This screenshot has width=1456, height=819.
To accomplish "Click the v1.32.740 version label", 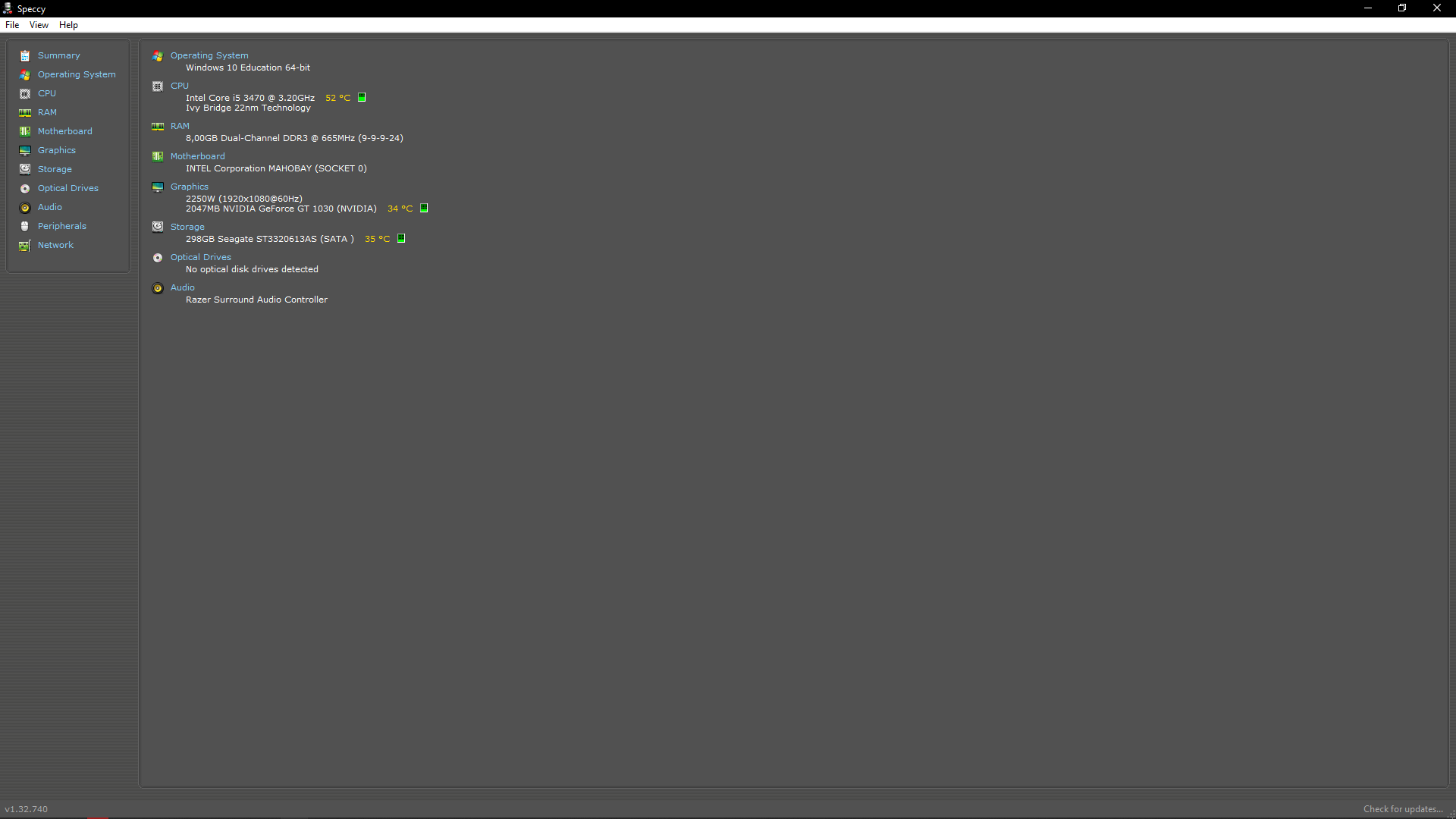I will tap(26, 809).
